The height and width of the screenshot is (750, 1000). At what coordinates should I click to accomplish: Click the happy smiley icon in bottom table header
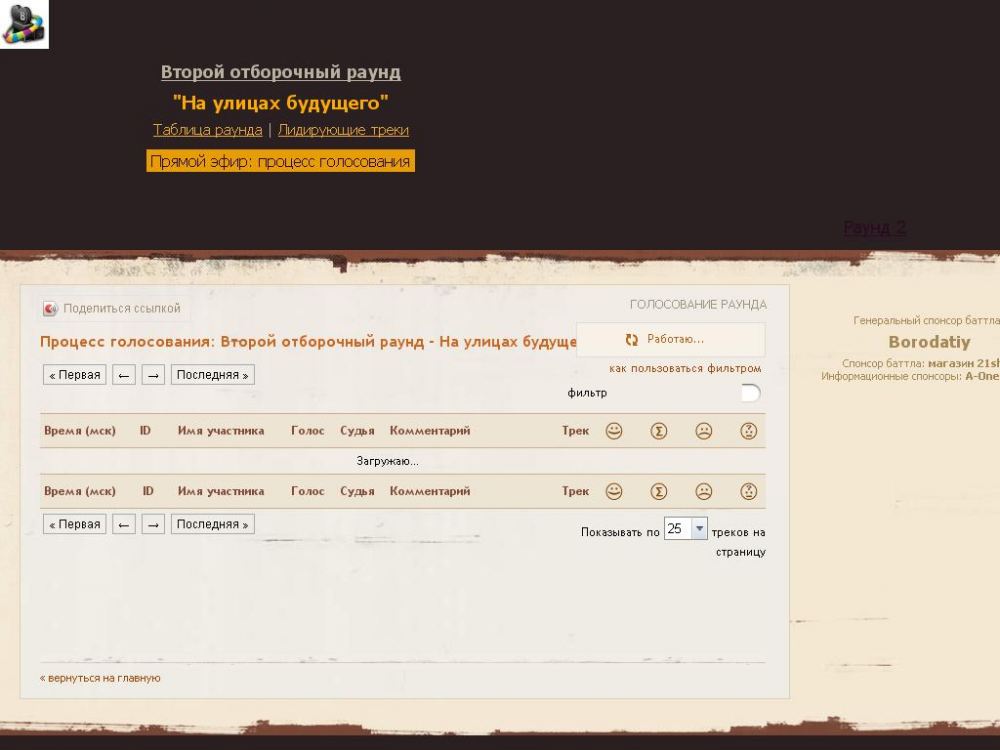[614, 491]
